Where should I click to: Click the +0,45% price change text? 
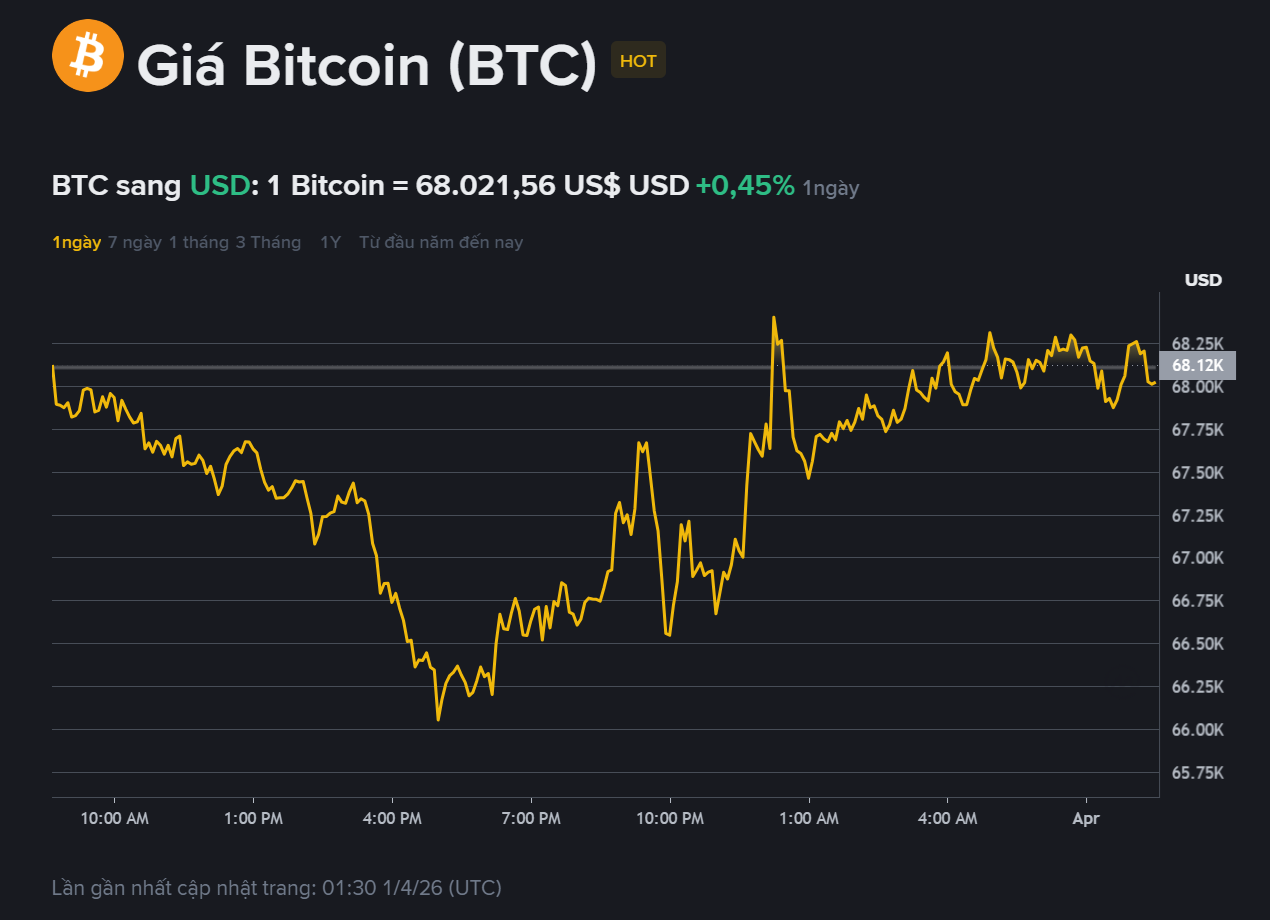[745, 185]
